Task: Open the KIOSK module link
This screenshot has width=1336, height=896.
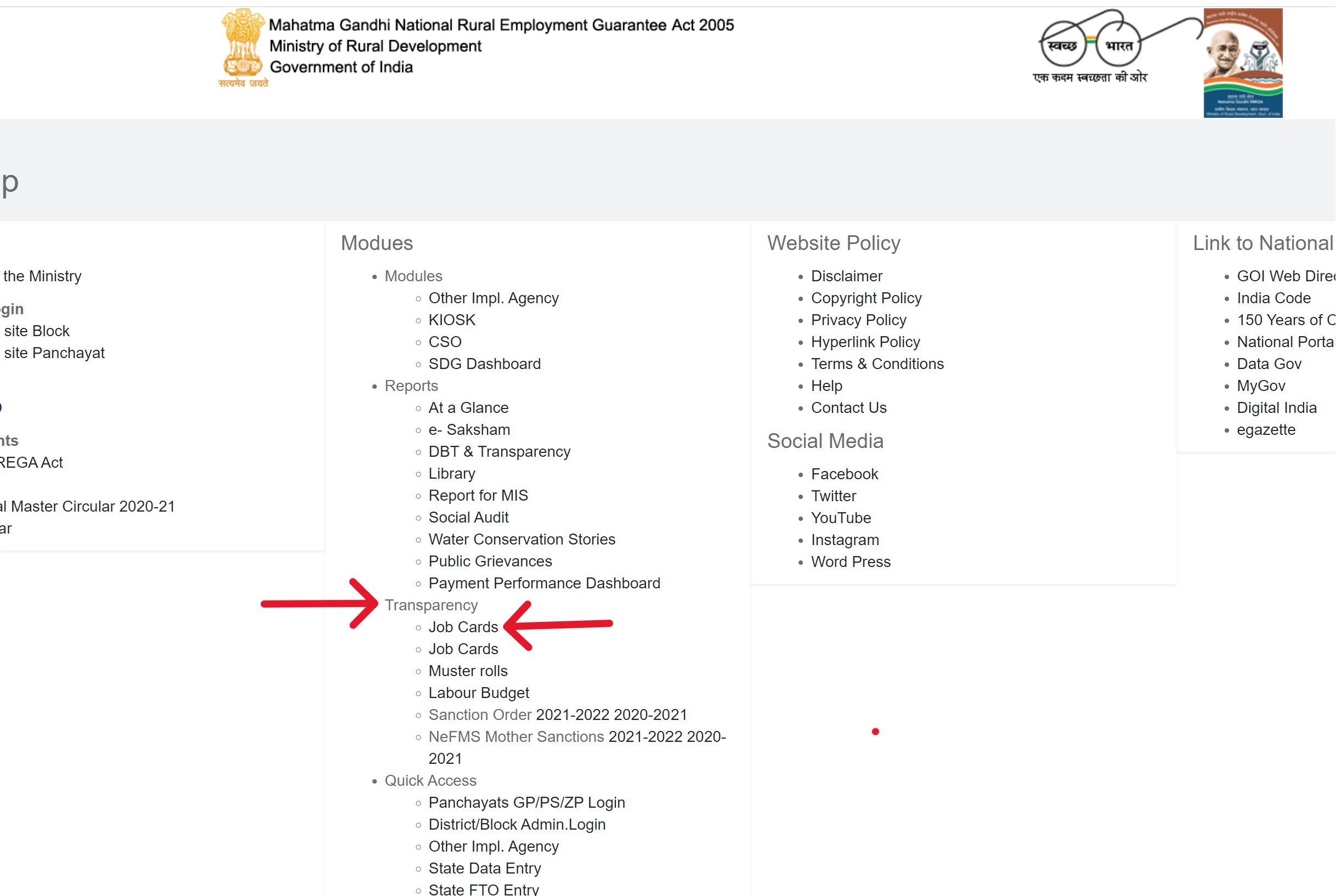Action: (x=451, y=320)
